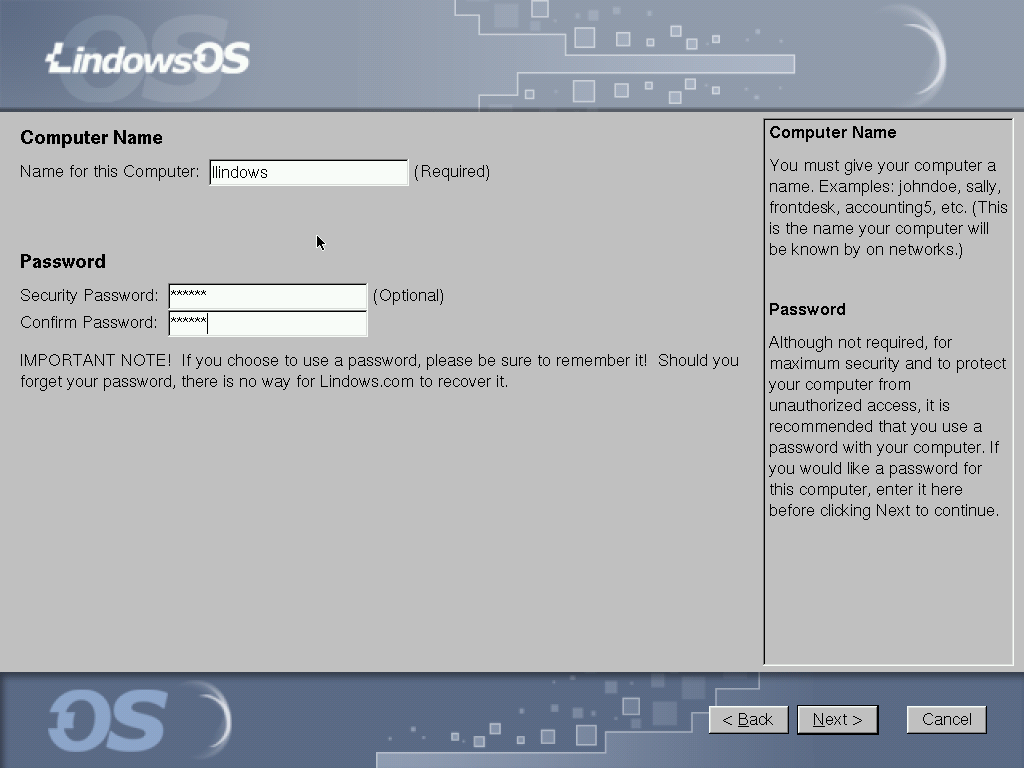
Task: Click the (Required) label text
Action: click(452, 172)
